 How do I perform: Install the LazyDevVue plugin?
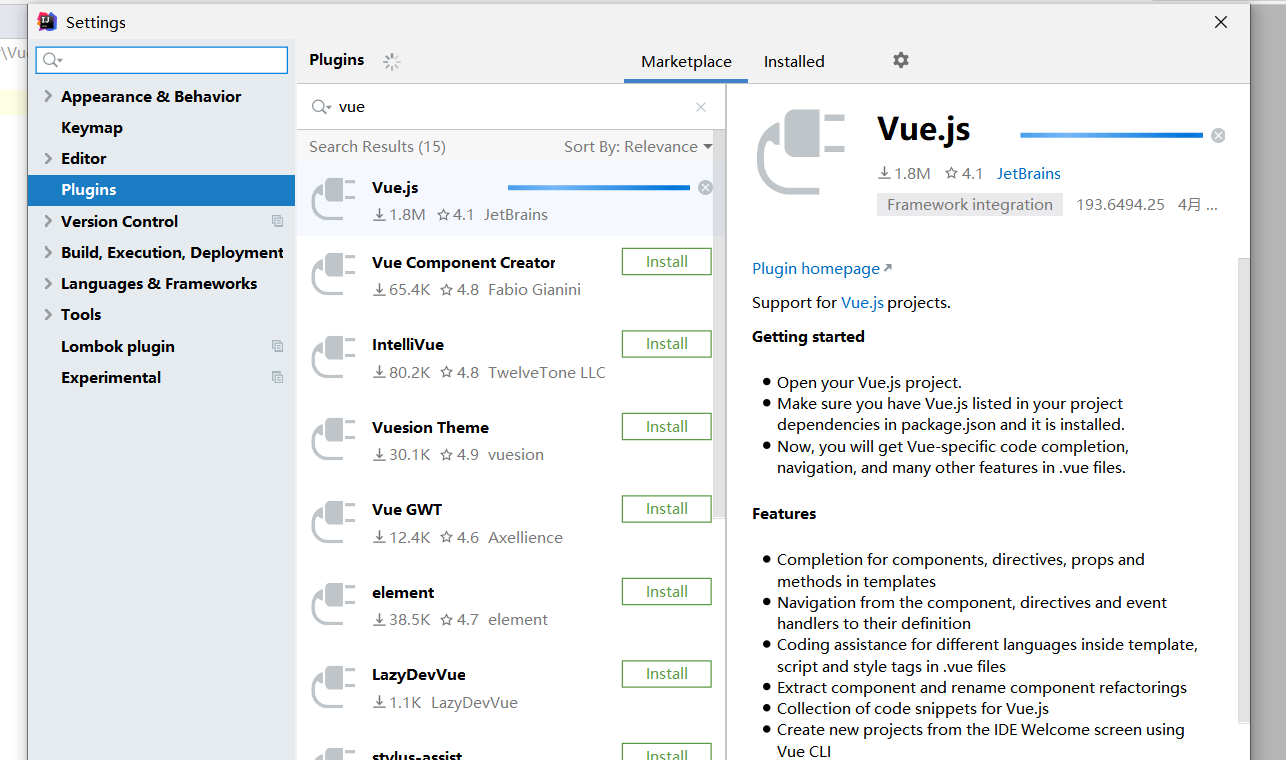click(666, 674)
